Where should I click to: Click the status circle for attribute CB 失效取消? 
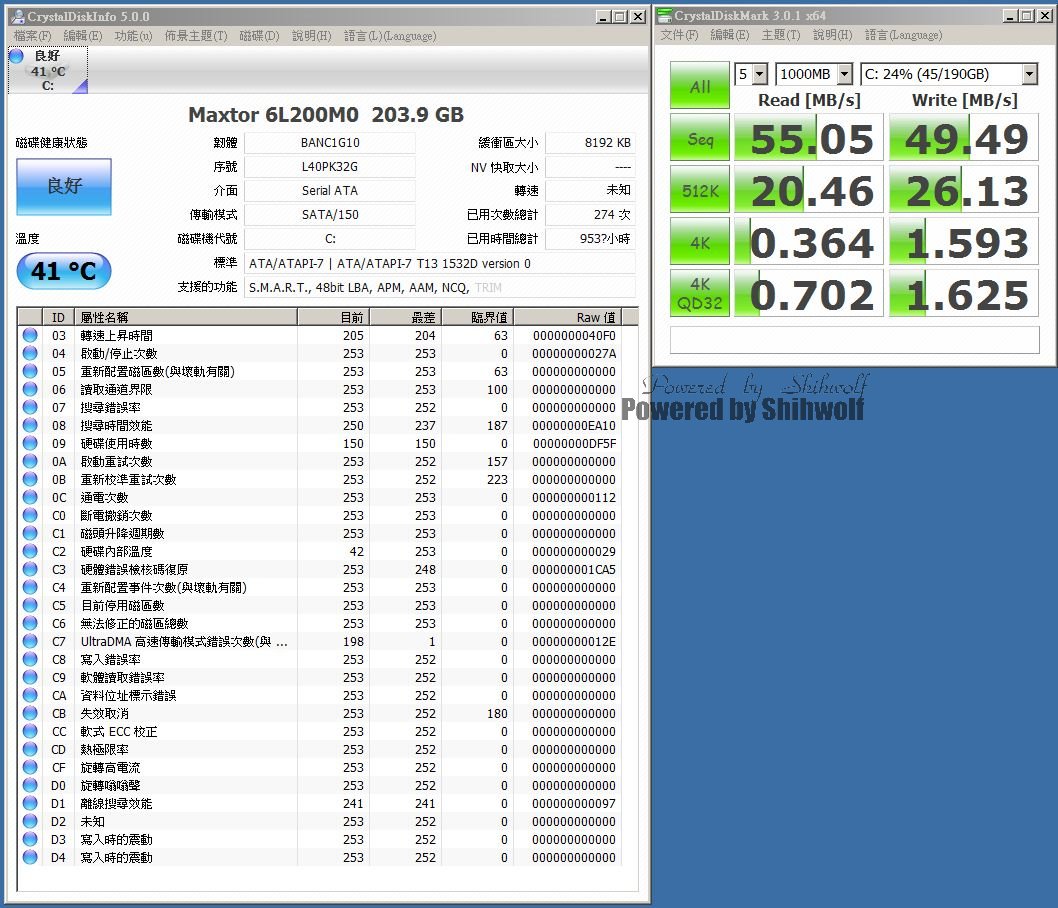30,713
